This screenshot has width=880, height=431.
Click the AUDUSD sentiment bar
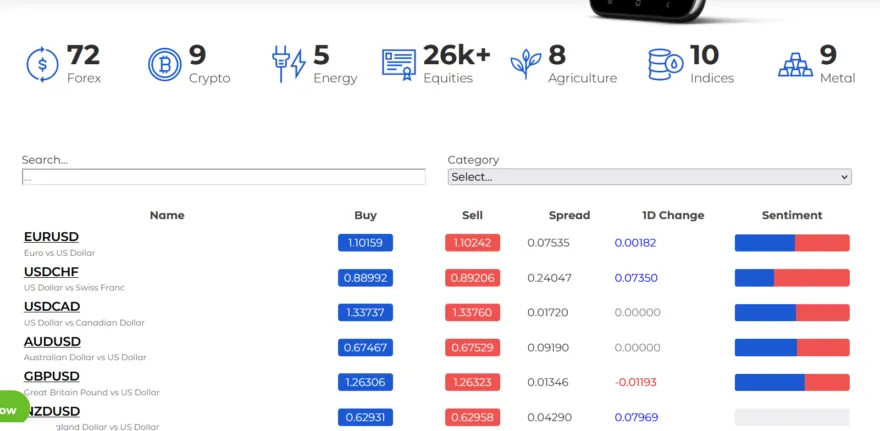pyautogui.click(x=791, y=347)
